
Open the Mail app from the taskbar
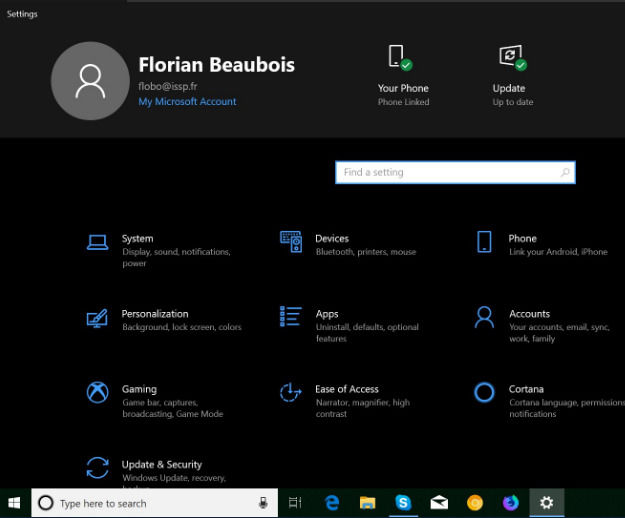point(439,503)
